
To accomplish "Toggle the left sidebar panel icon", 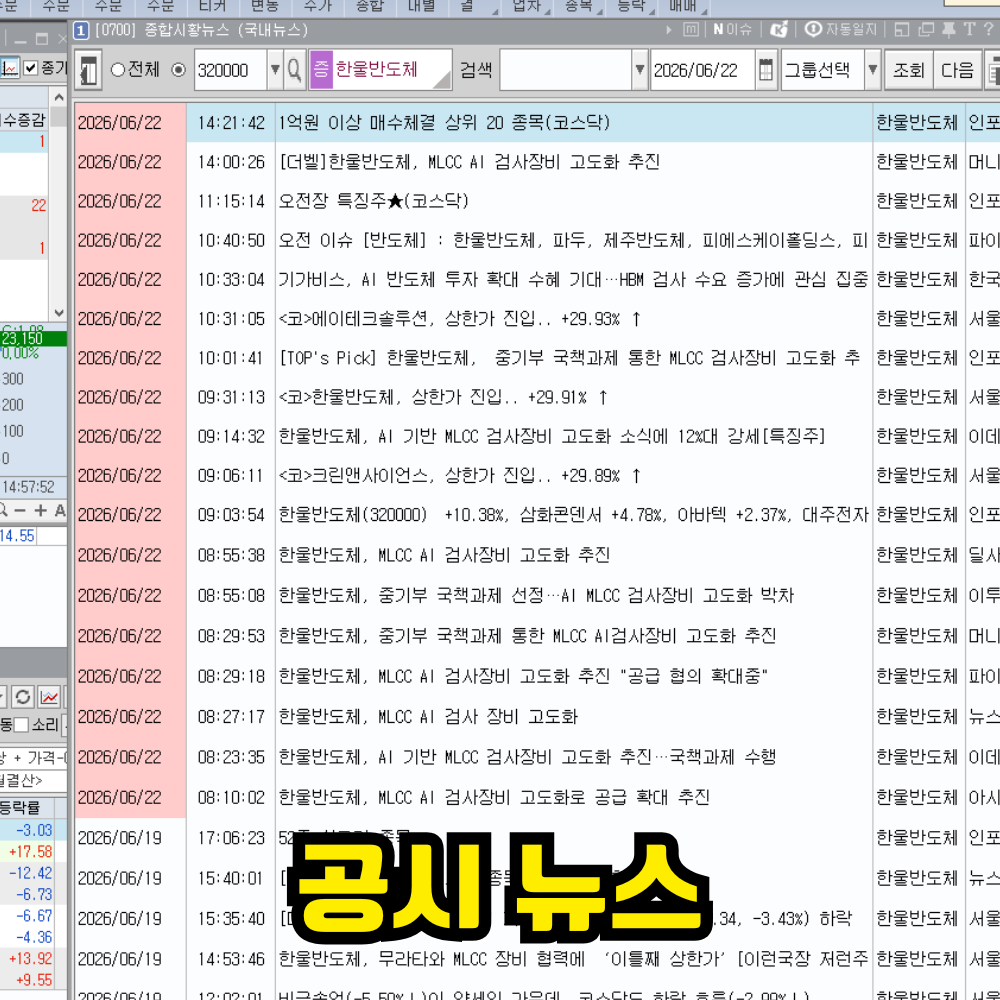I will tap(88, 70).
